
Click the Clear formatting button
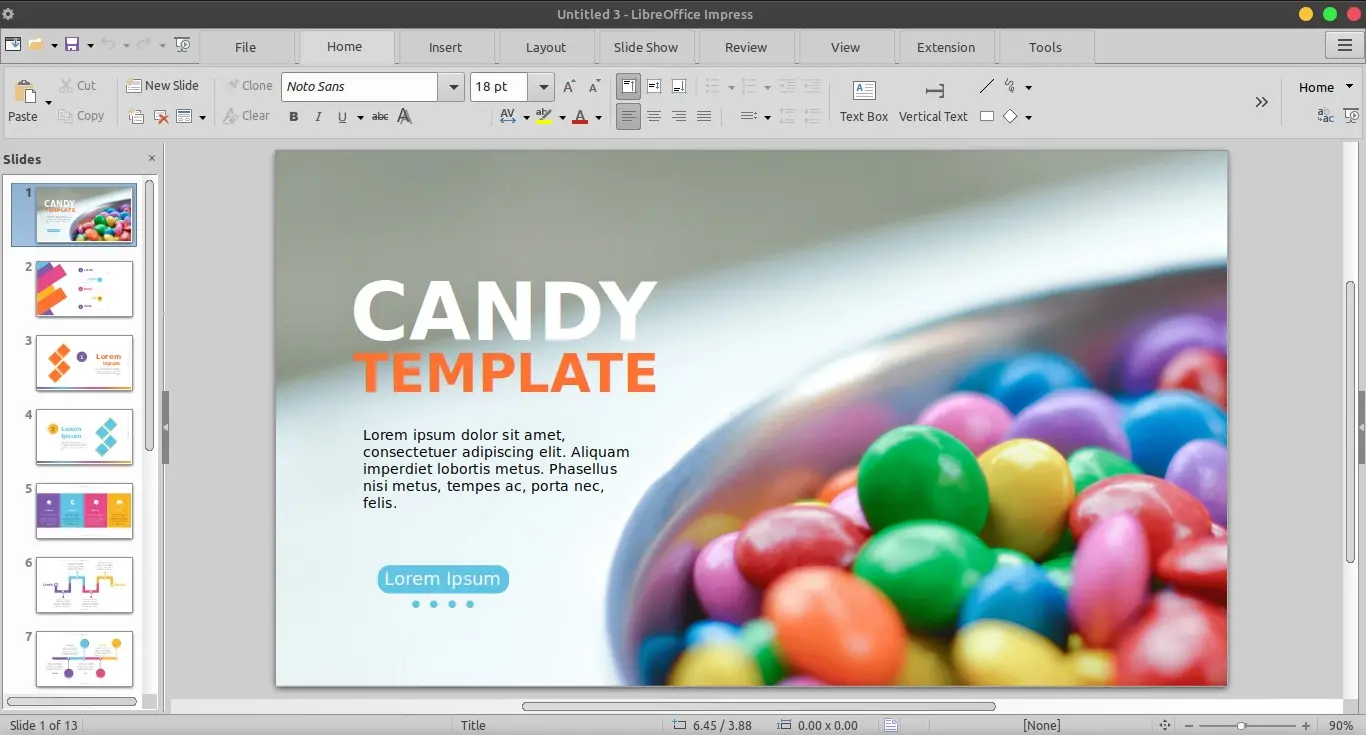coord(246,116)
